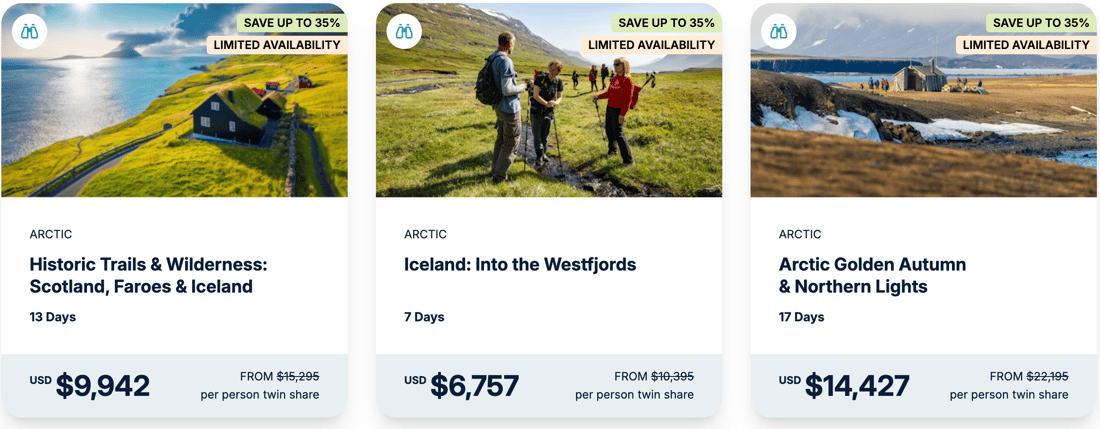1100x429 pixels.
Task: Click binoculars icon on Scotland, Faroes card
Action: coord(30,32)
